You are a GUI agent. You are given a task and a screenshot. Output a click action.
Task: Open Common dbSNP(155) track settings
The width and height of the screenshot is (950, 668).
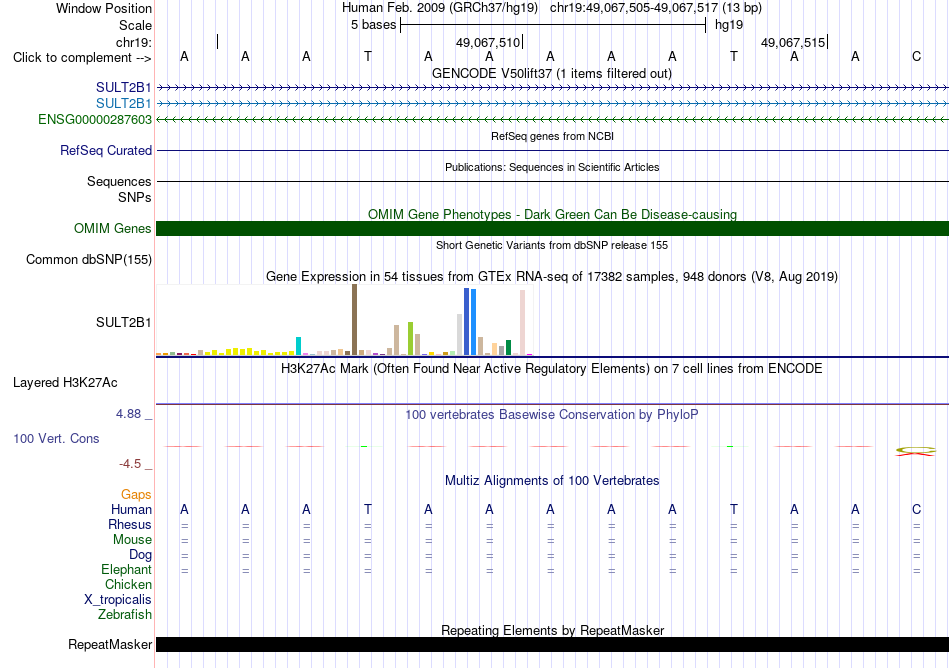click(x=88, y=259)
